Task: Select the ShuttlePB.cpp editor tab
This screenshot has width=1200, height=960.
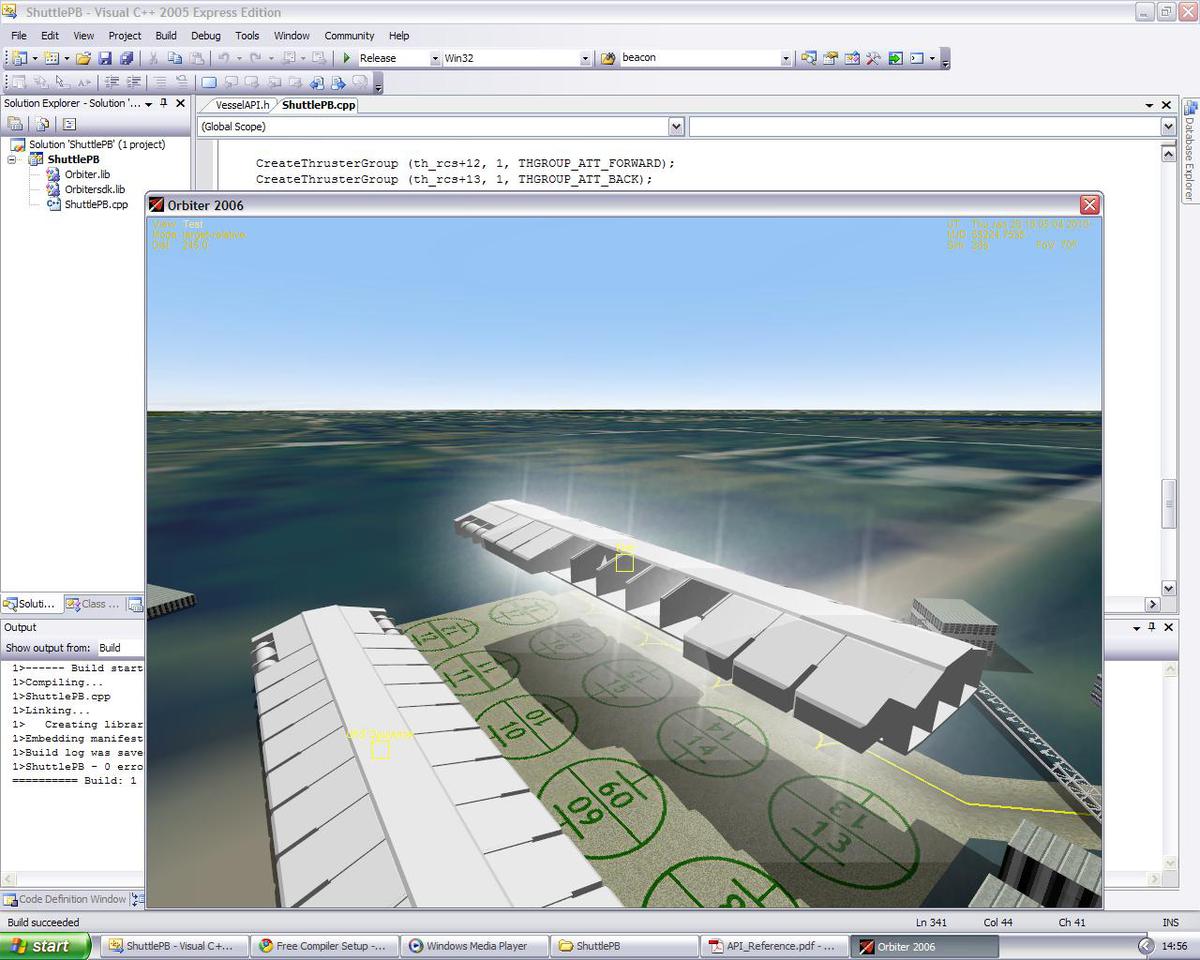Action: 317,105
